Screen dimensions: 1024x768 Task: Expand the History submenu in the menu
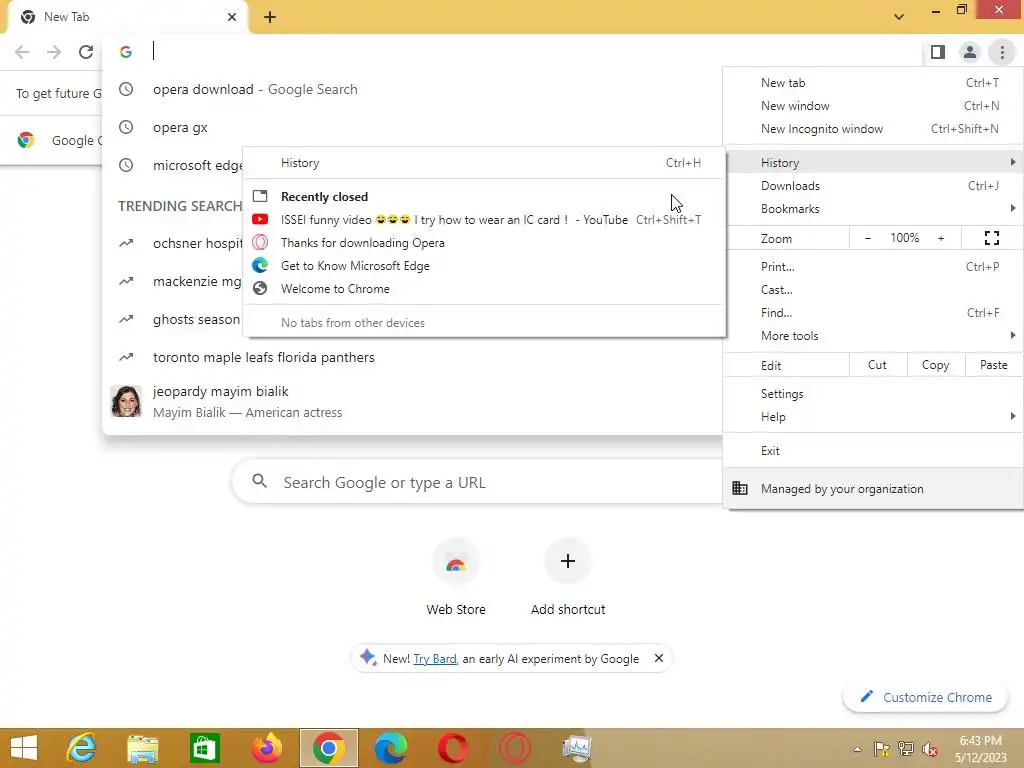(x=873, y=163)
